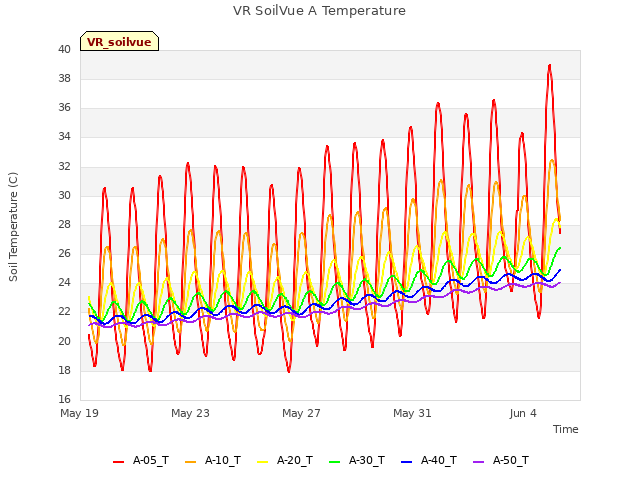The height and width of the screenshot is (480, 640).
Task: Click the red line's lowest trough near May 26
Action: (289, 371)
